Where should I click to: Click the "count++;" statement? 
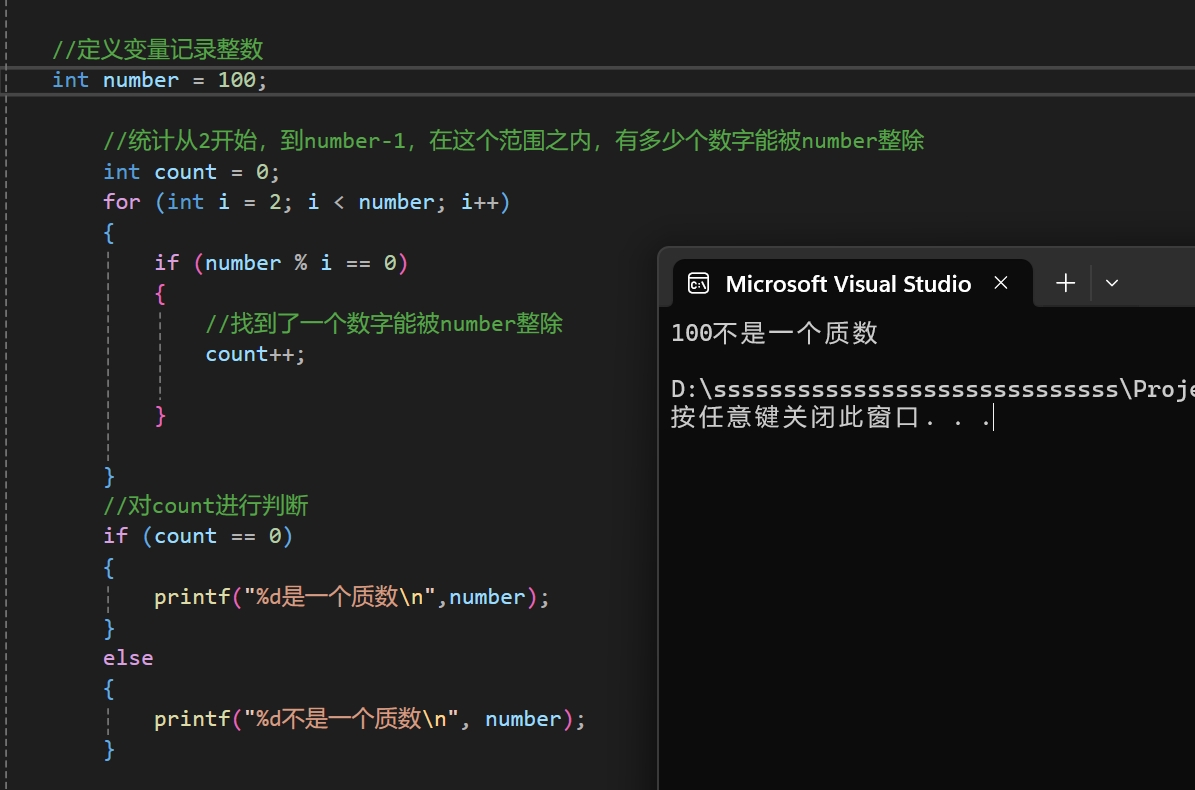(255, 354)
